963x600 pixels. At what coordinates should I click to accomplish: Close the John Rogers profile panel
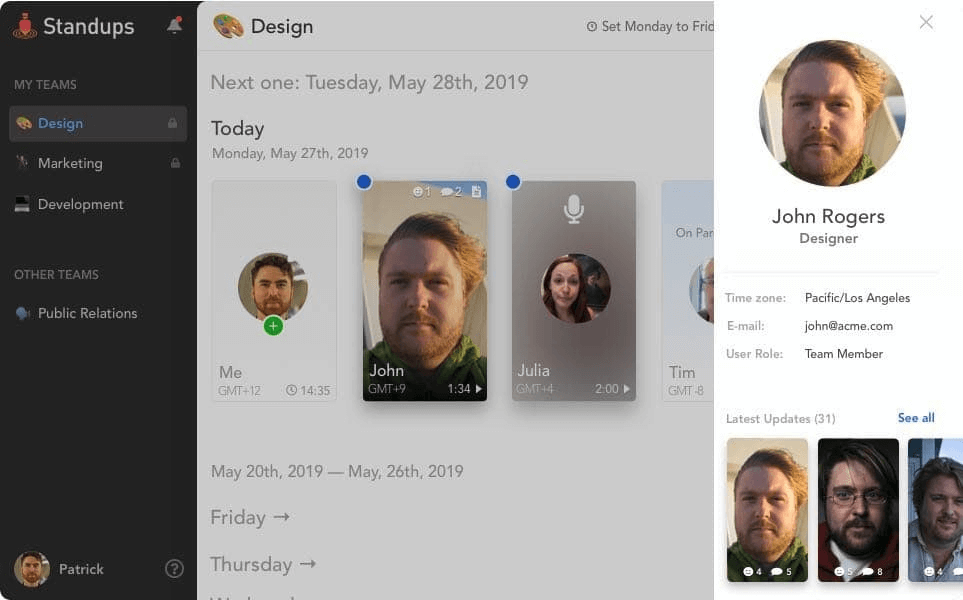click(926, 22)
